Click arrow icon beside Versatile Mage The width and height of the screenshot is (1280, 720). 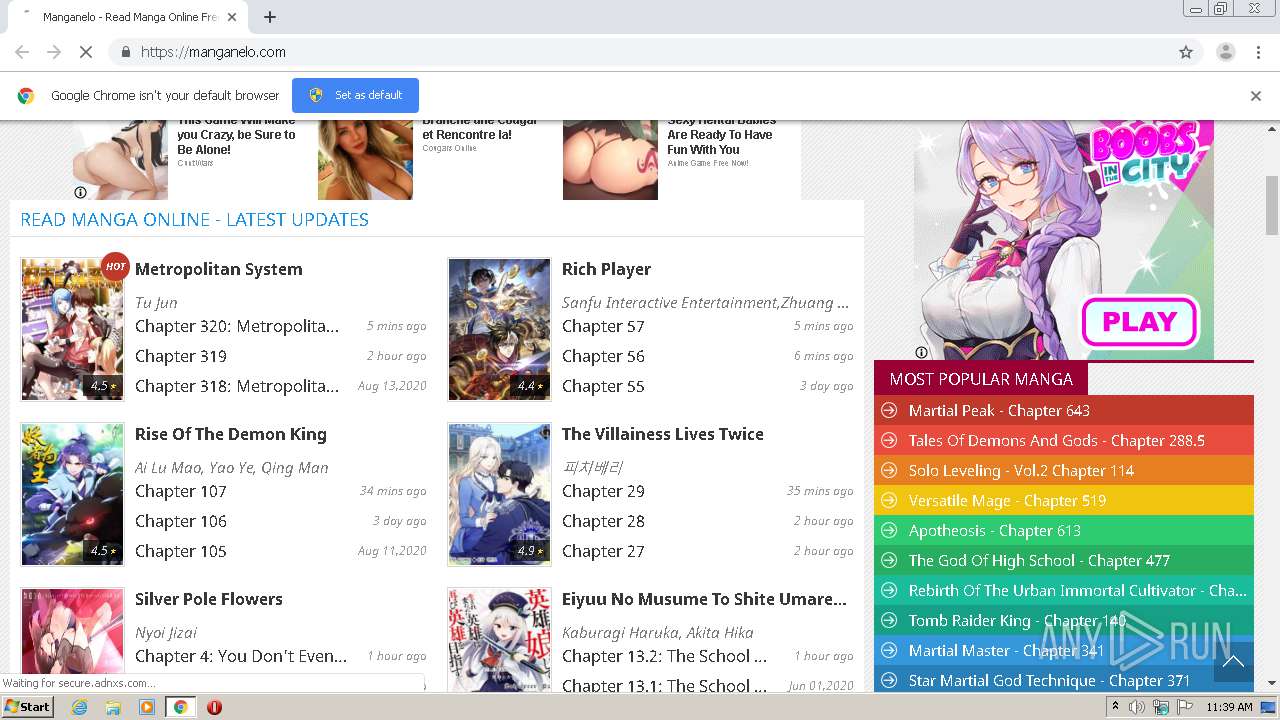coord(888,501)
